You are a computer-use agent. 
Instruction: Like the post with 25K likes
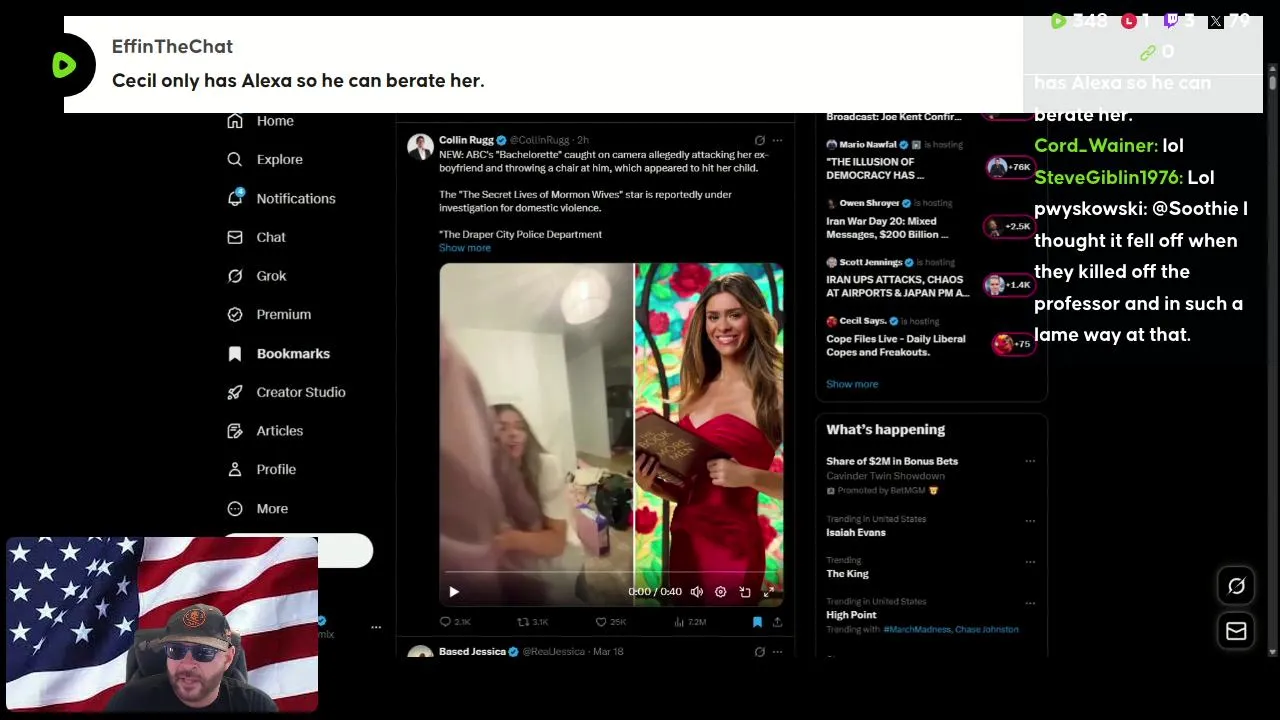611,622
